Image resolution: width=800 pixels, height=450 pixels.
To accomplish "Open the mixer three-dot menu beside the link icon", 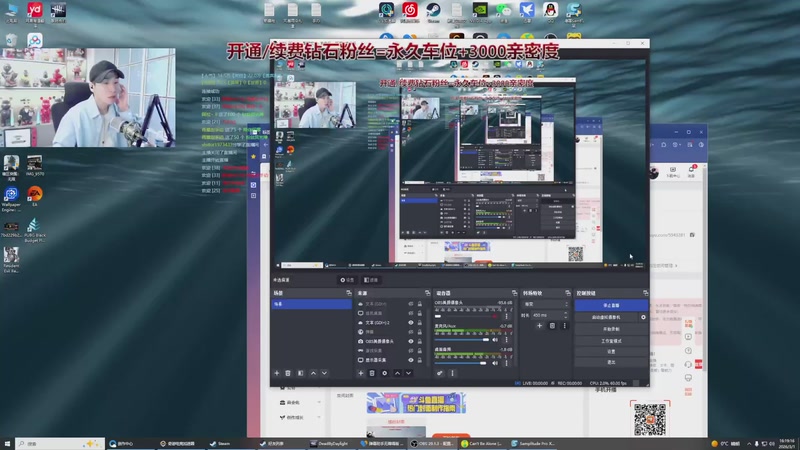I will coord(452,373).
